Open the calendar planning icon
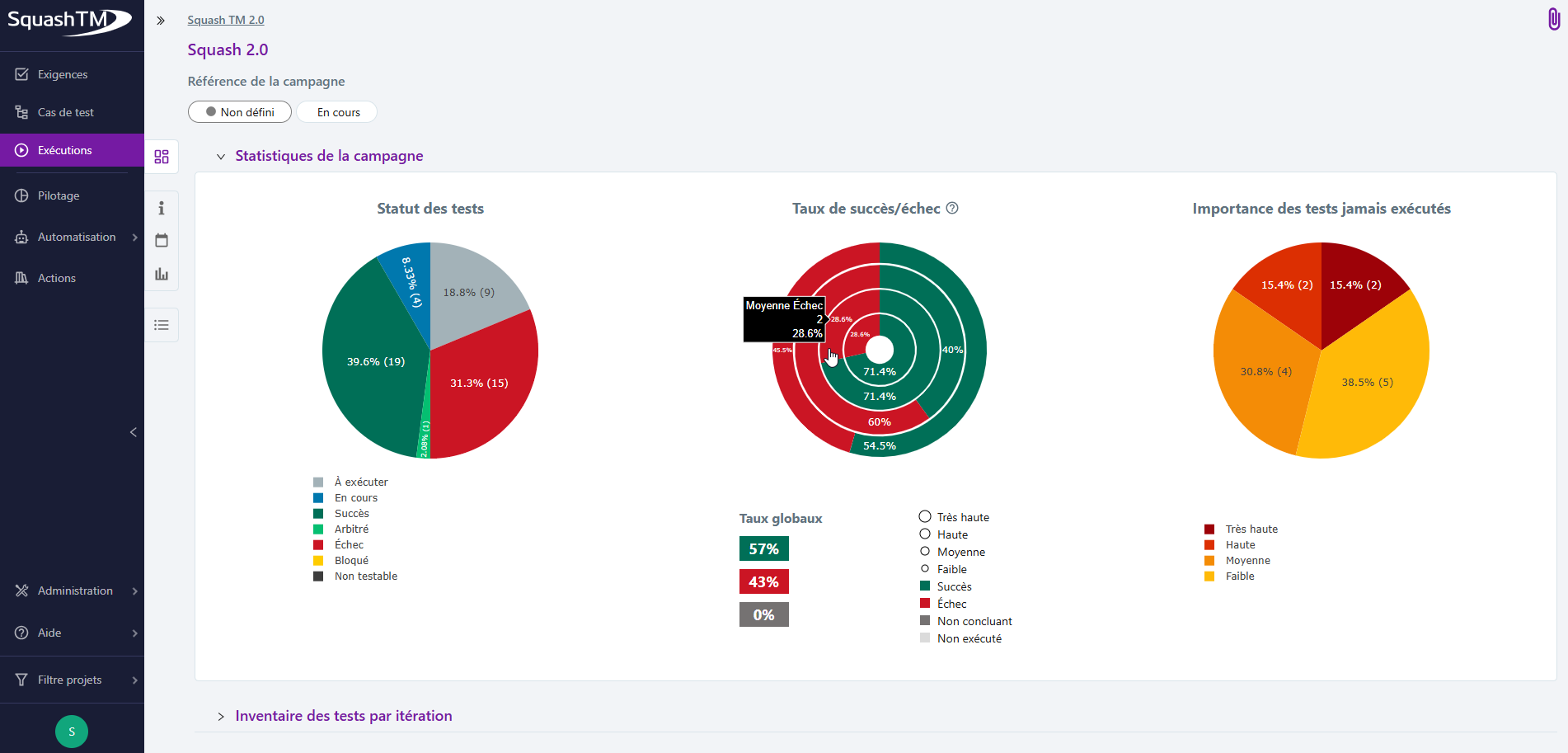The width and height of the screenshot is (1568, 753). pyautogui.click(x=162, y=241)
